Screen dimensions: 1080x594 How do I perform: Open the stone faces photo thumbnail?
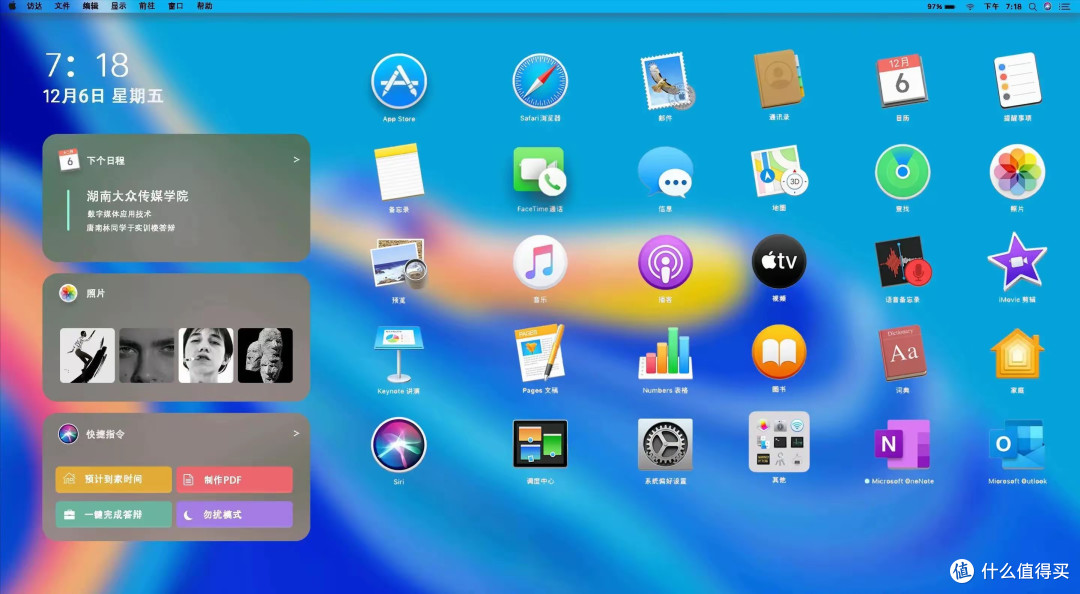point(265,356)
